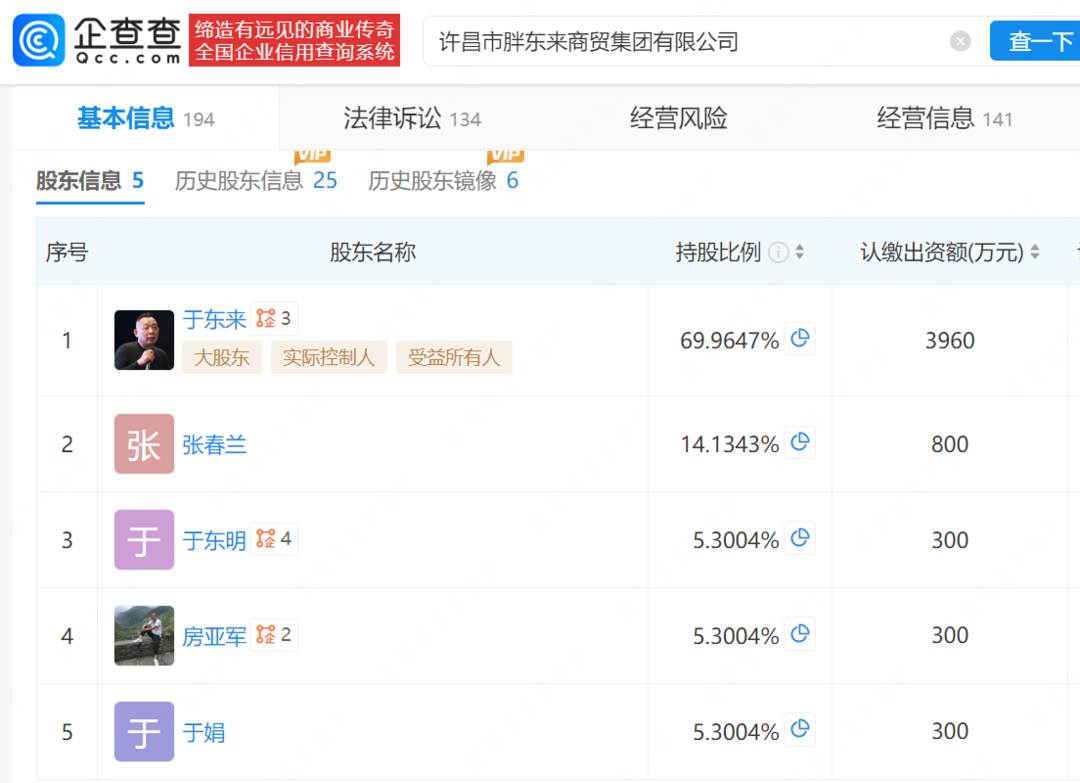The width and height of the screenshot is (1080, 783).
Task: Open equity chart icon beside 69.9647%
Action: tap(800, 339)
